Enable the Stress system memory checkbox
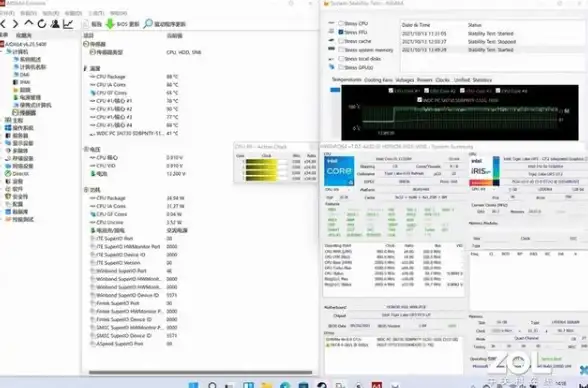 [341, 50]
